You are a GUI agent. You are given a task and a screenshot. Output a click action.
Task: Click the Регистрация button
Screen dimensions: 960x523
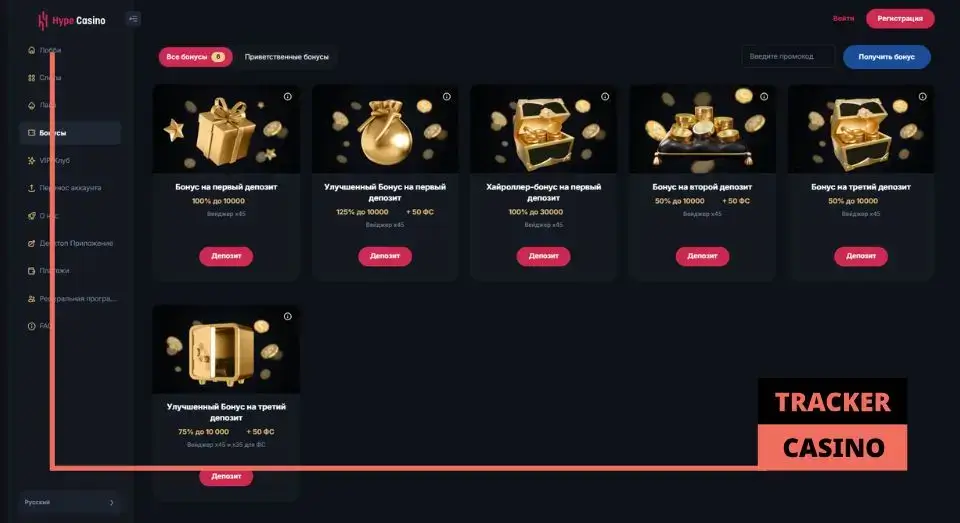coord(900,18)
